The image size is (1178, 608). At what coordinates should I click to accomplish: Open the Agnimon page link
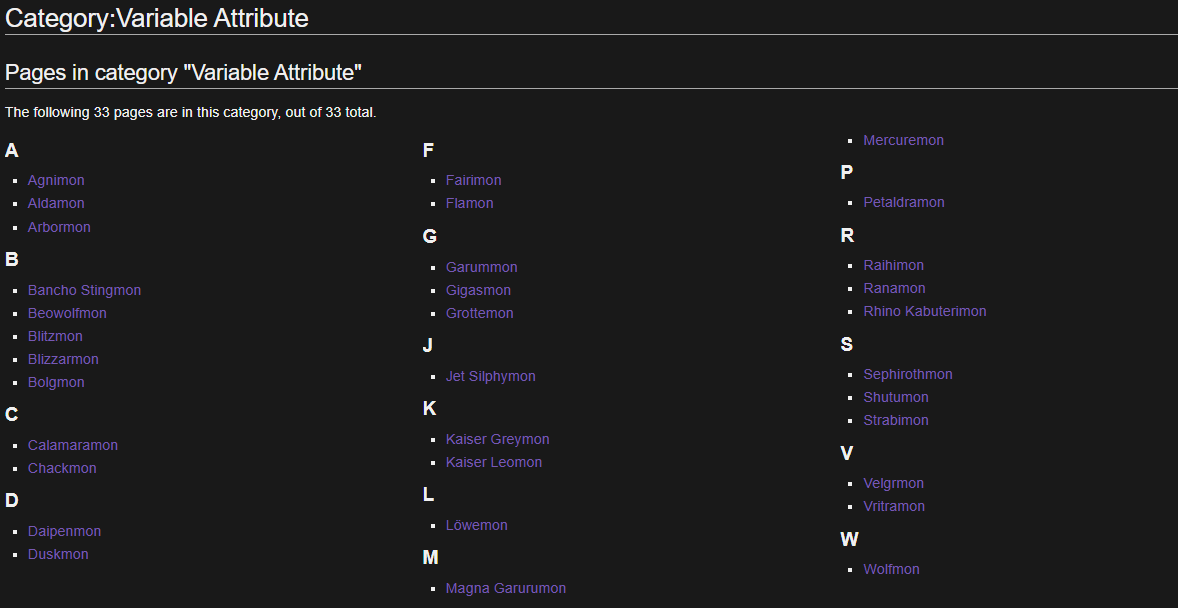(x=56, y=180)
